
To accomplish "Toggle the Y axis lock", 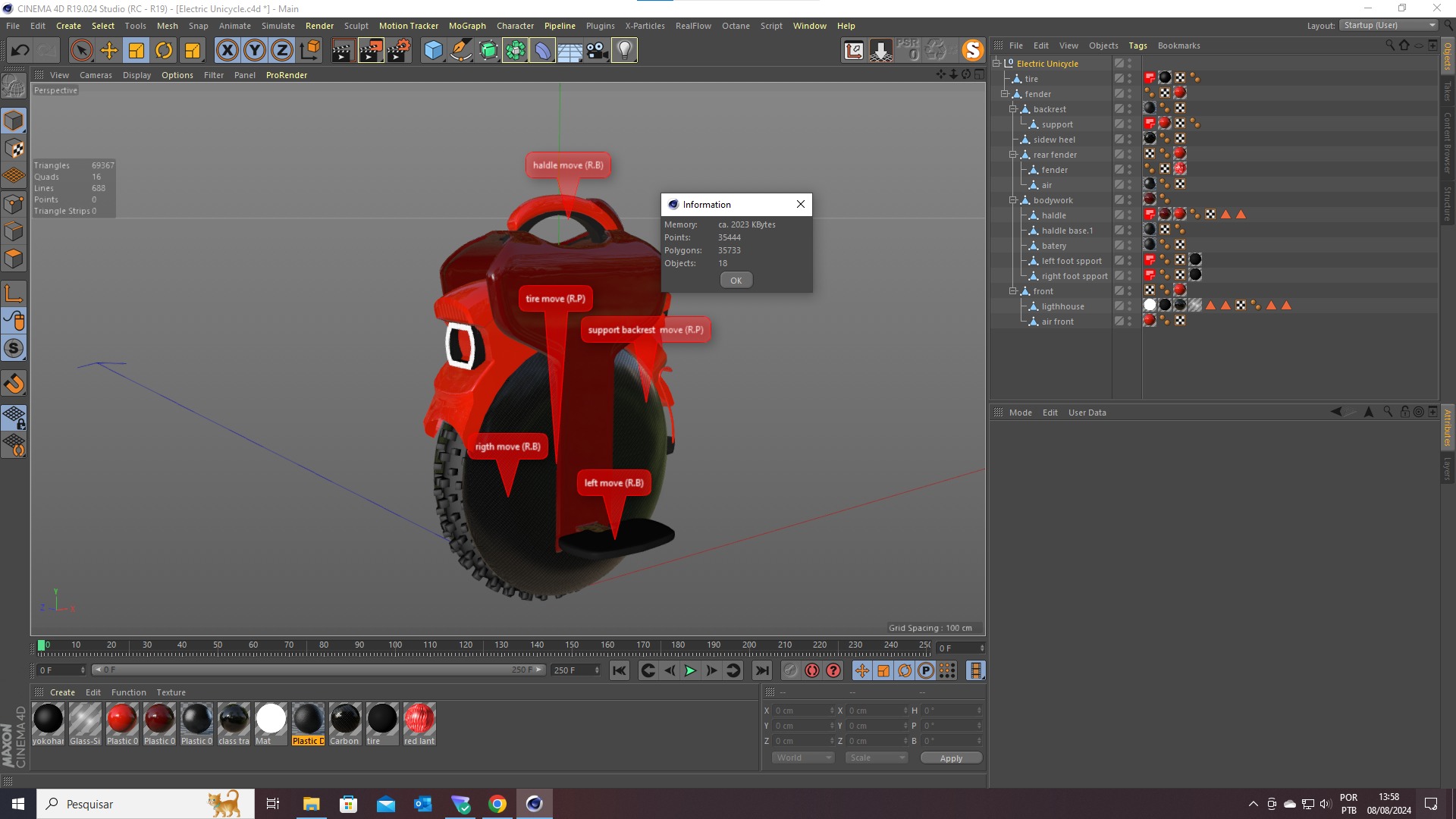I will 255,51.
